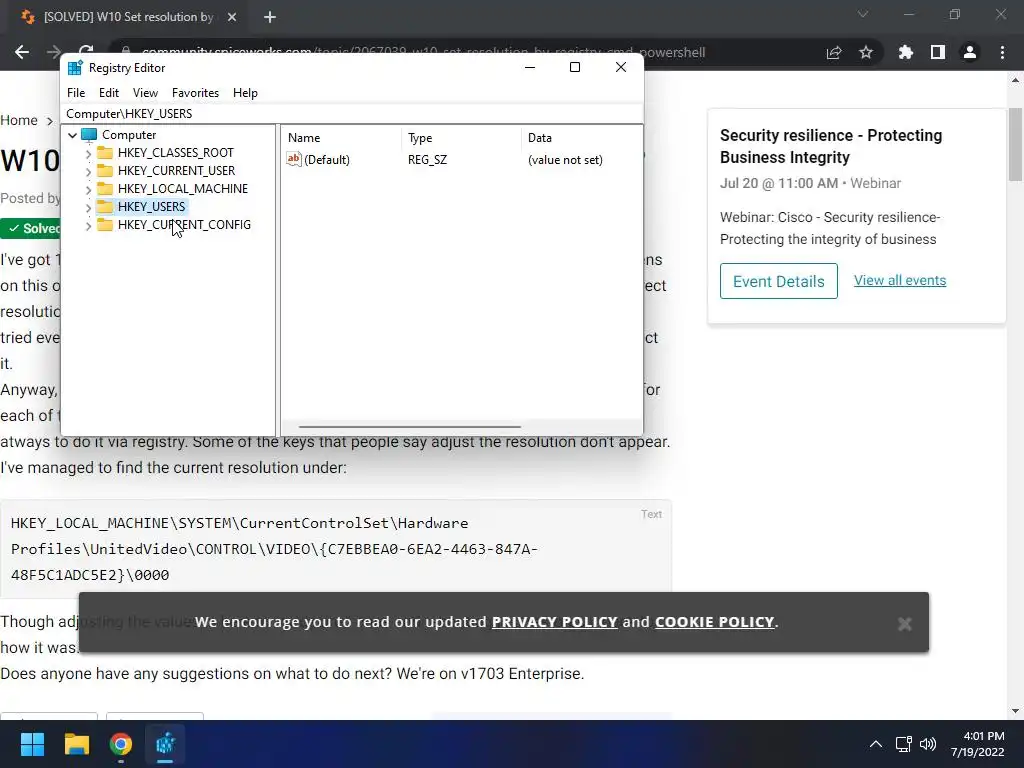This screenshot has height=768, width=1024.
Task: Expand the HKEY_CURRENT_CONFIG key
Action: coord(88,225)
